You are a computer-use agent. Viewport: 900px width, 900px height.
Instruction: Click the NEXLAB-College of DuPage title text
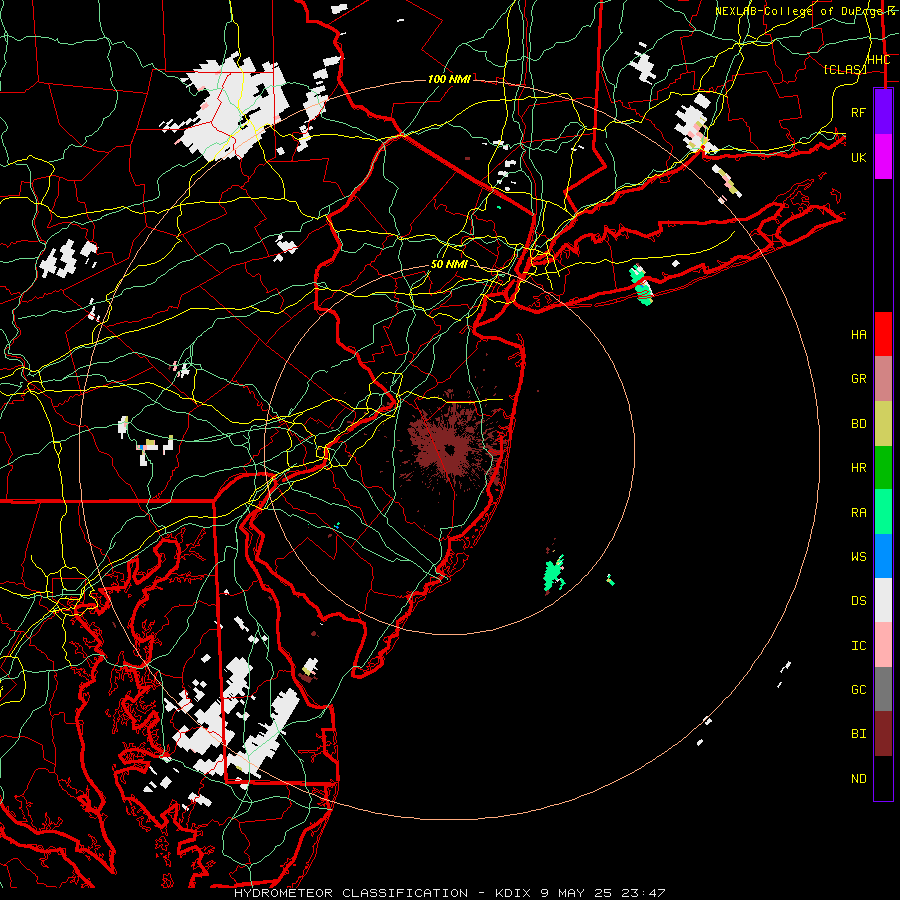(805, 10)
